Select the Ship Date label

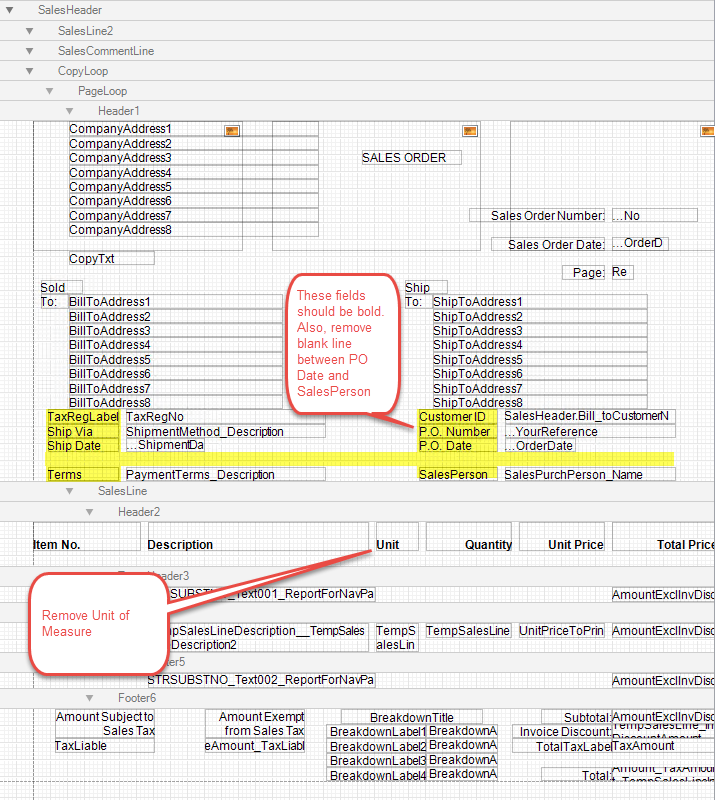pyautogui.click(x=83, y=445)
